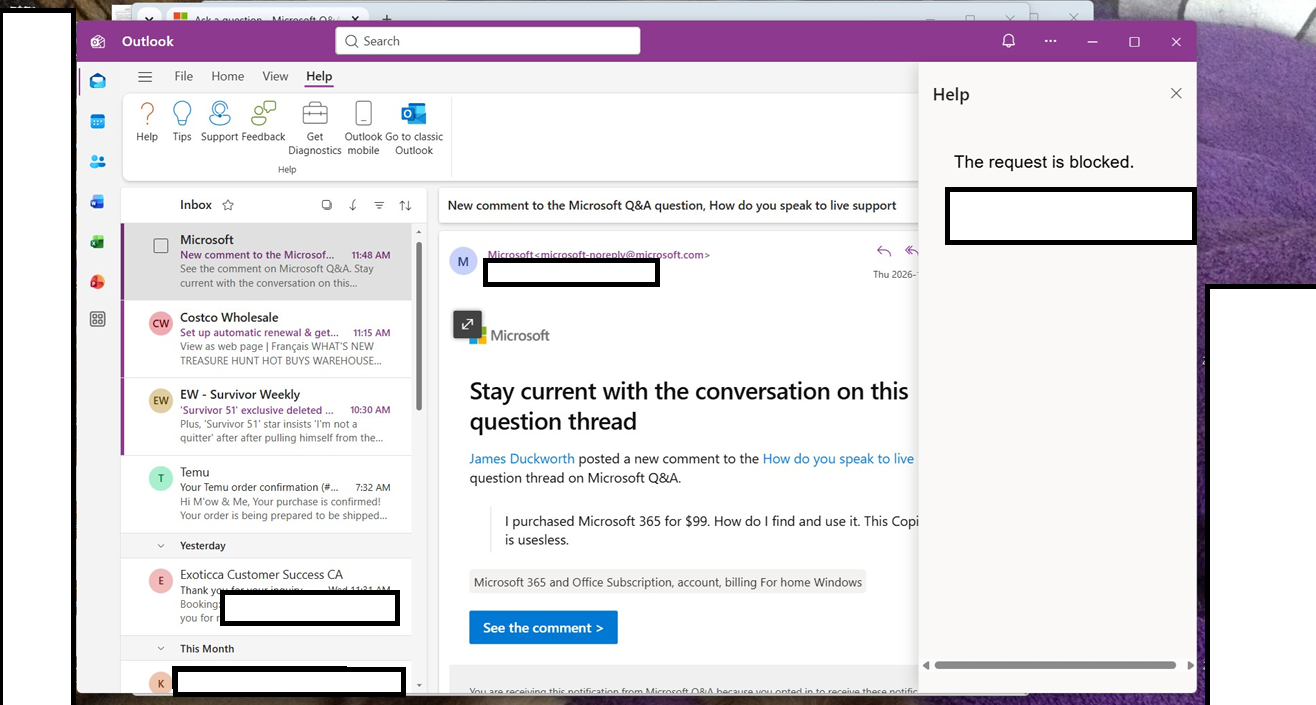Click the See the comment button

coord(543,628)
